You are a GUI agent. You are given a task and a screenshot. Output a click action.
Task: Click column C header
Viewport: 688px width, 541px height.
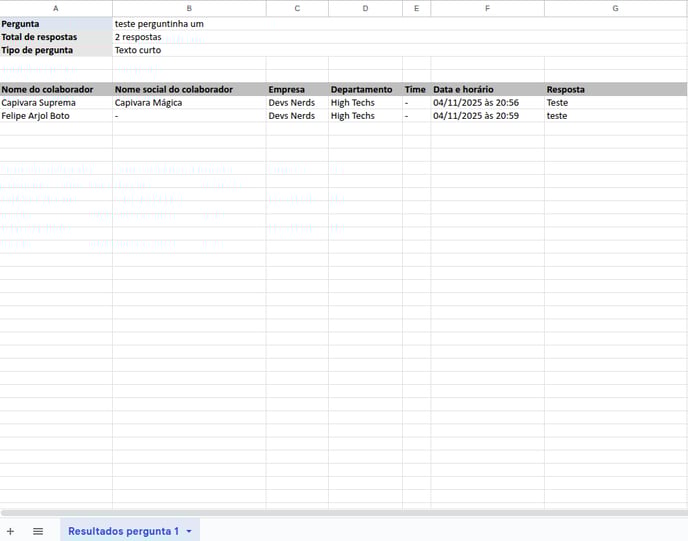[x=297, y=8]
